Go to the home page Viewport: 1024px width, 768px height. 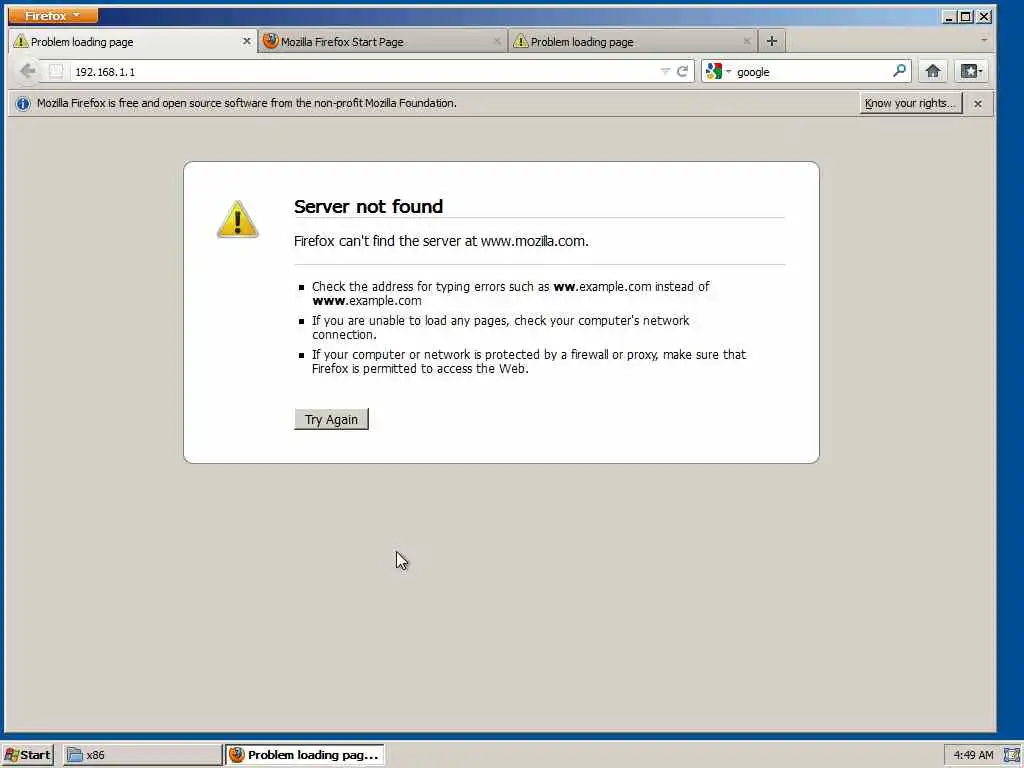click(x=933, y=71)
